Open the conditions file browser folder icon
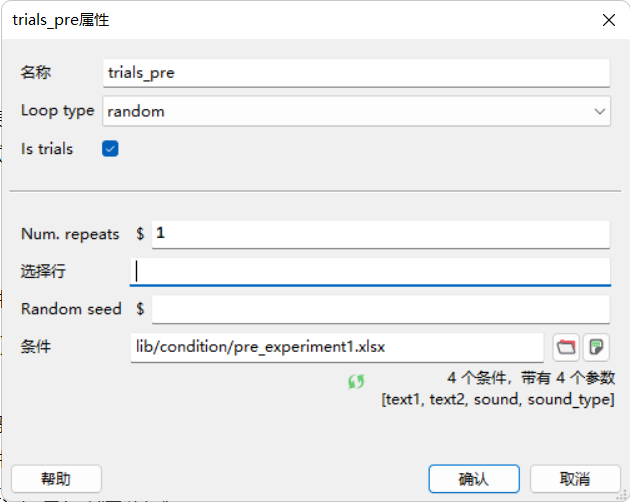Viewport: 630px width, 502px height. pos(566,347)
